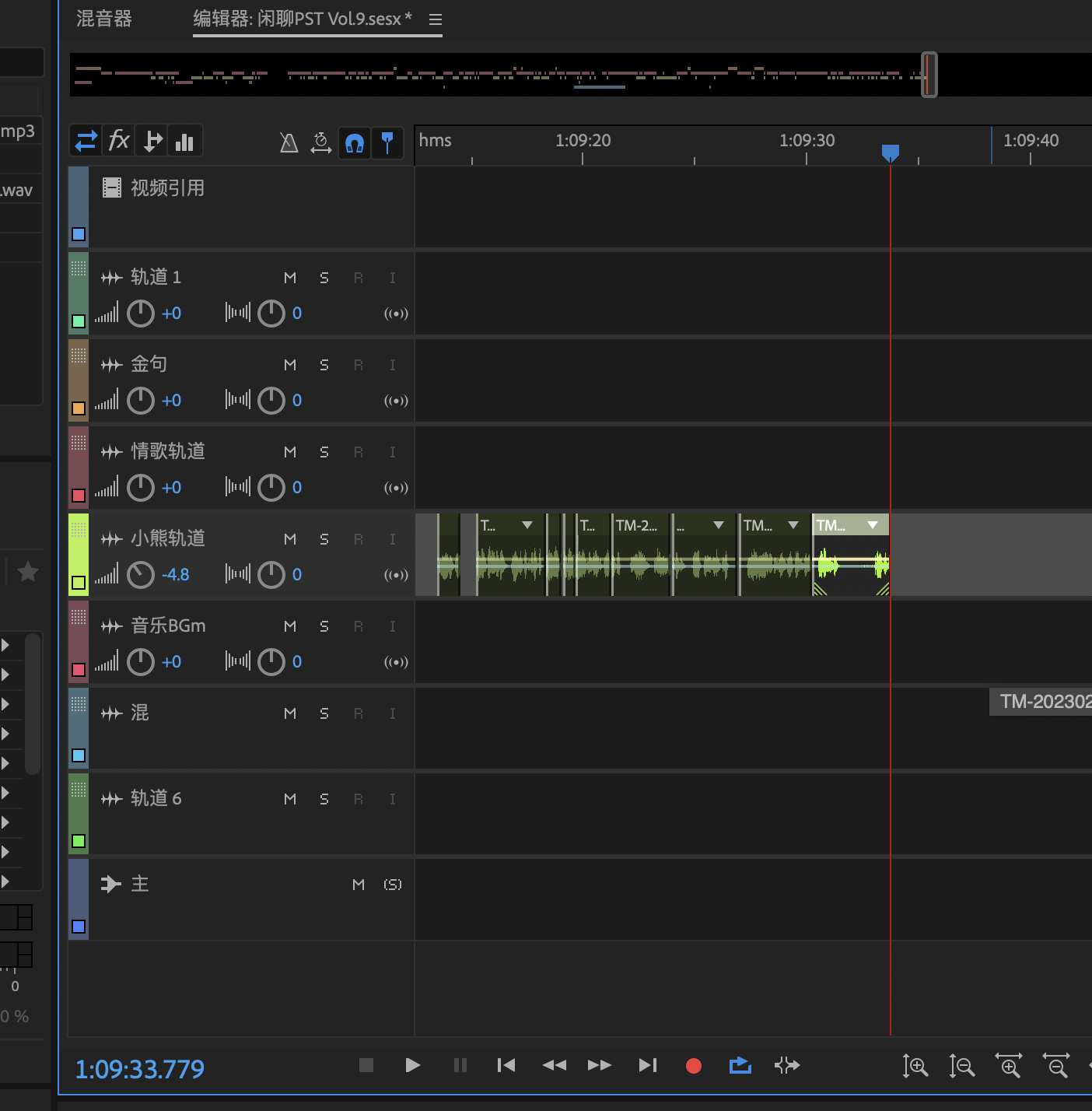Solo the 金句 track
Viewport: 1092px width, 1111px height.
pyautogui.click(x=324, y=365)
